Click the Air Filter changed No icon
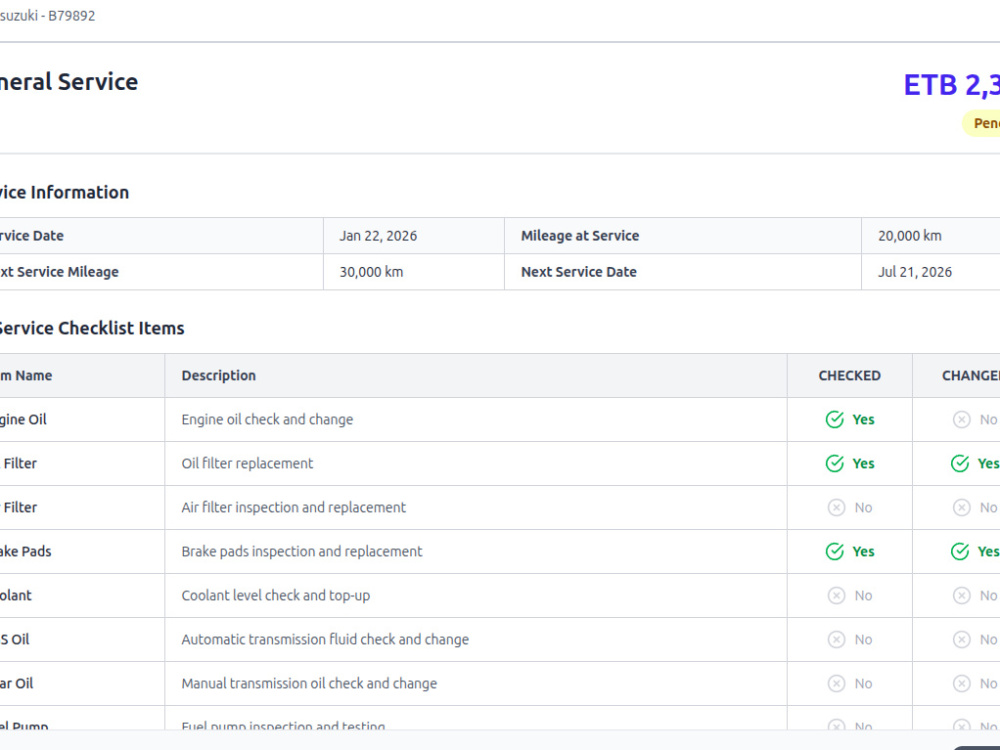The image size is (1000, 750). tap(962, 508)
